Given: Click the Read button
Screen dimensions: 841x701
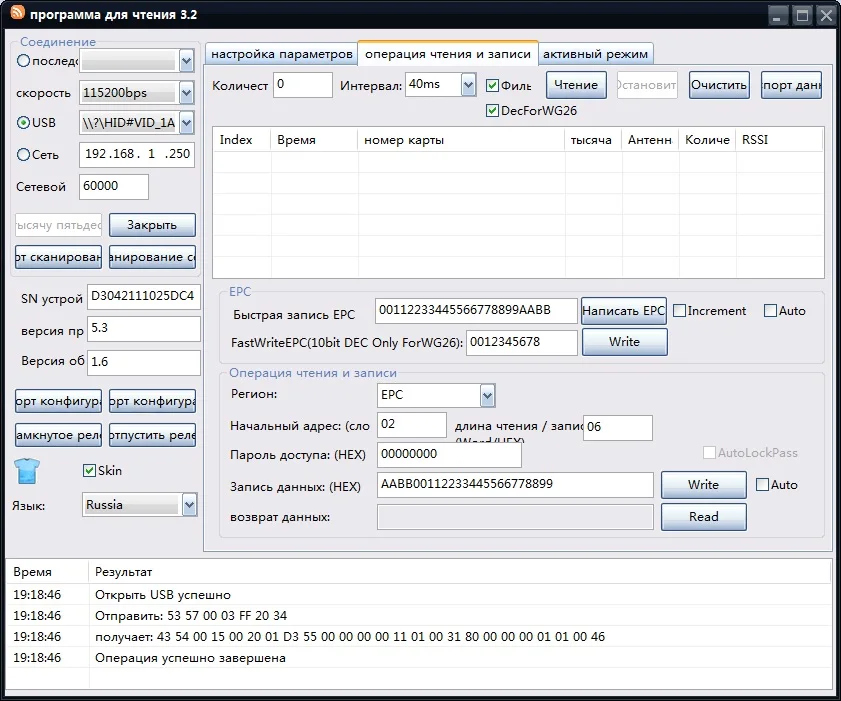Looking at the screenshot, I should click(x=704, y=517).
